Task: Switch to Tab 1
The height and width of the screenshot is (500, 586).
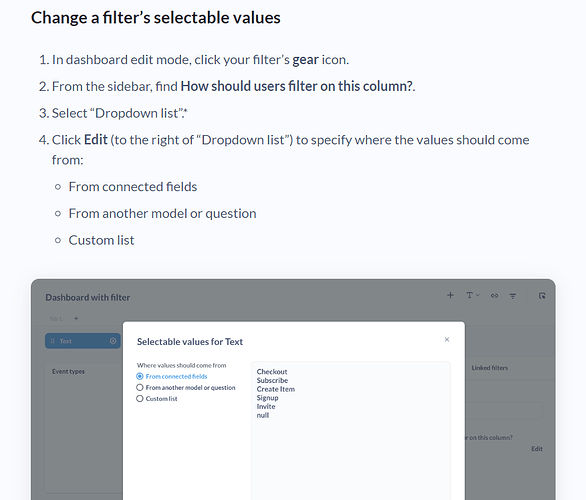Action: (x=55, y=319)
